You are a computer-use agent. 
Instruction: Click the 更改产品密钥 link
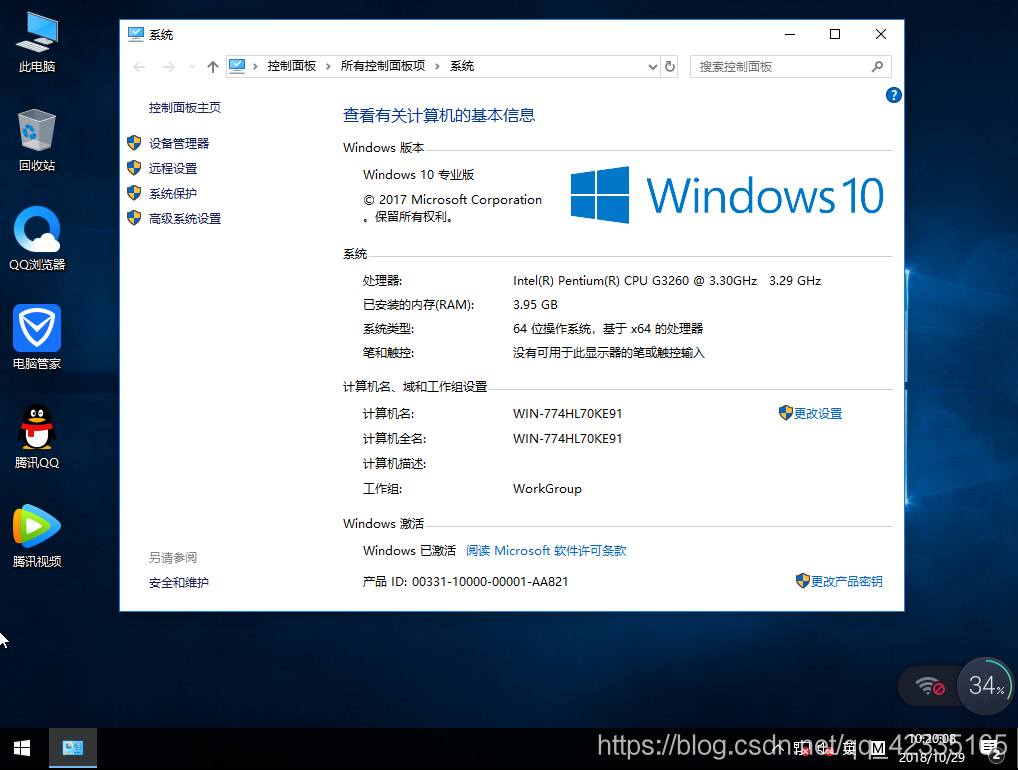(846, 581)
